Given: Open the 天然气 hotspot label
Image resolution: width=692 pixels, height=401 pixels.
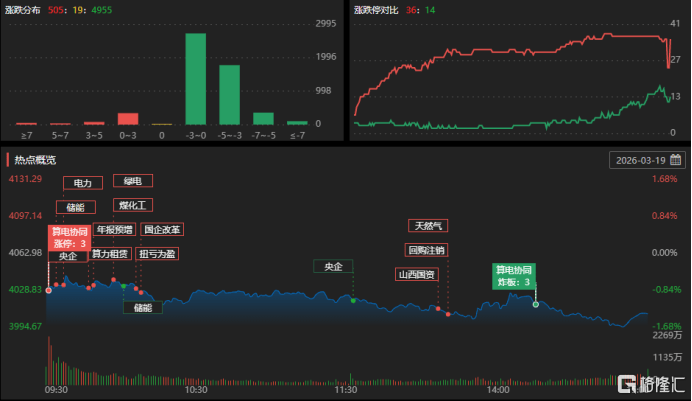Looking at the screenshot, I should tap(428, 226).
